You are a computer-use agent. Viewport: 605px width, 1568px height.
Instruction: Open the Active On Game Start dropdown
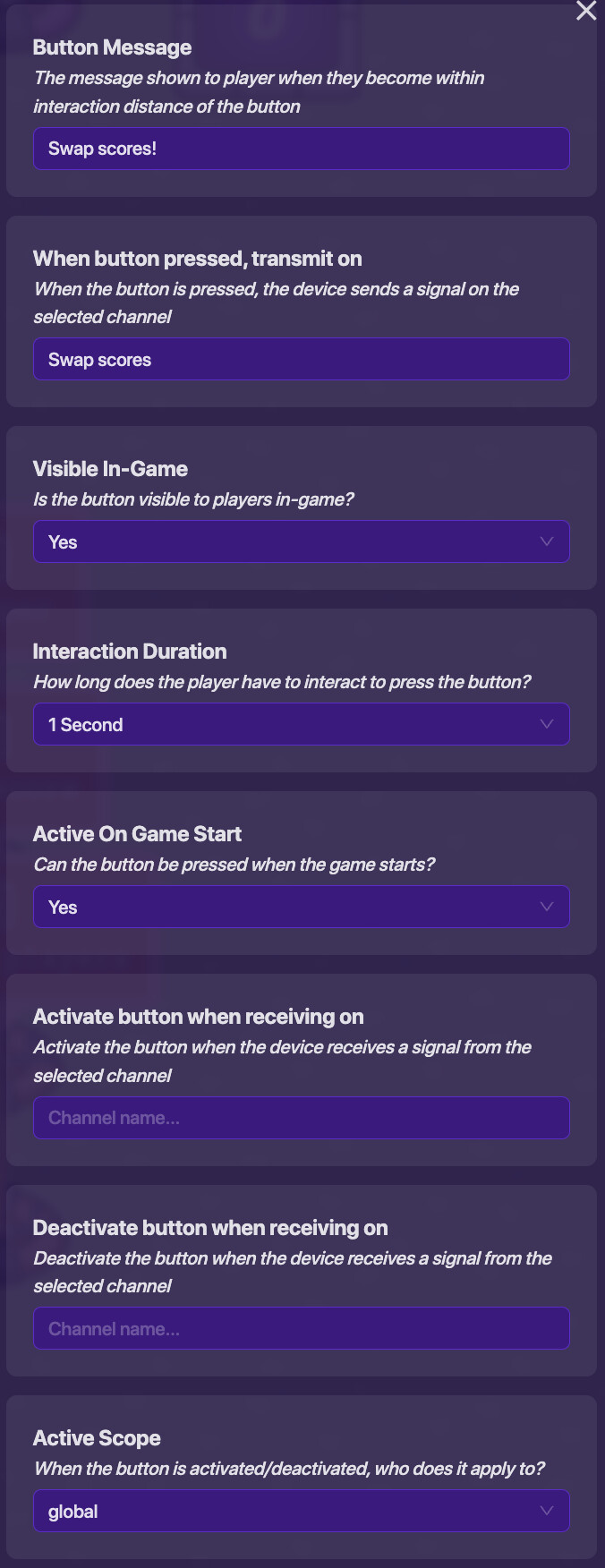[301, 908]
